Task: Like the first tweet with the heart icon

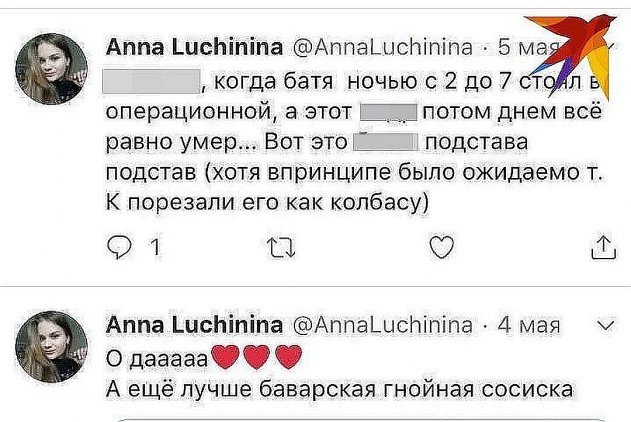Action: click(440, 246)
